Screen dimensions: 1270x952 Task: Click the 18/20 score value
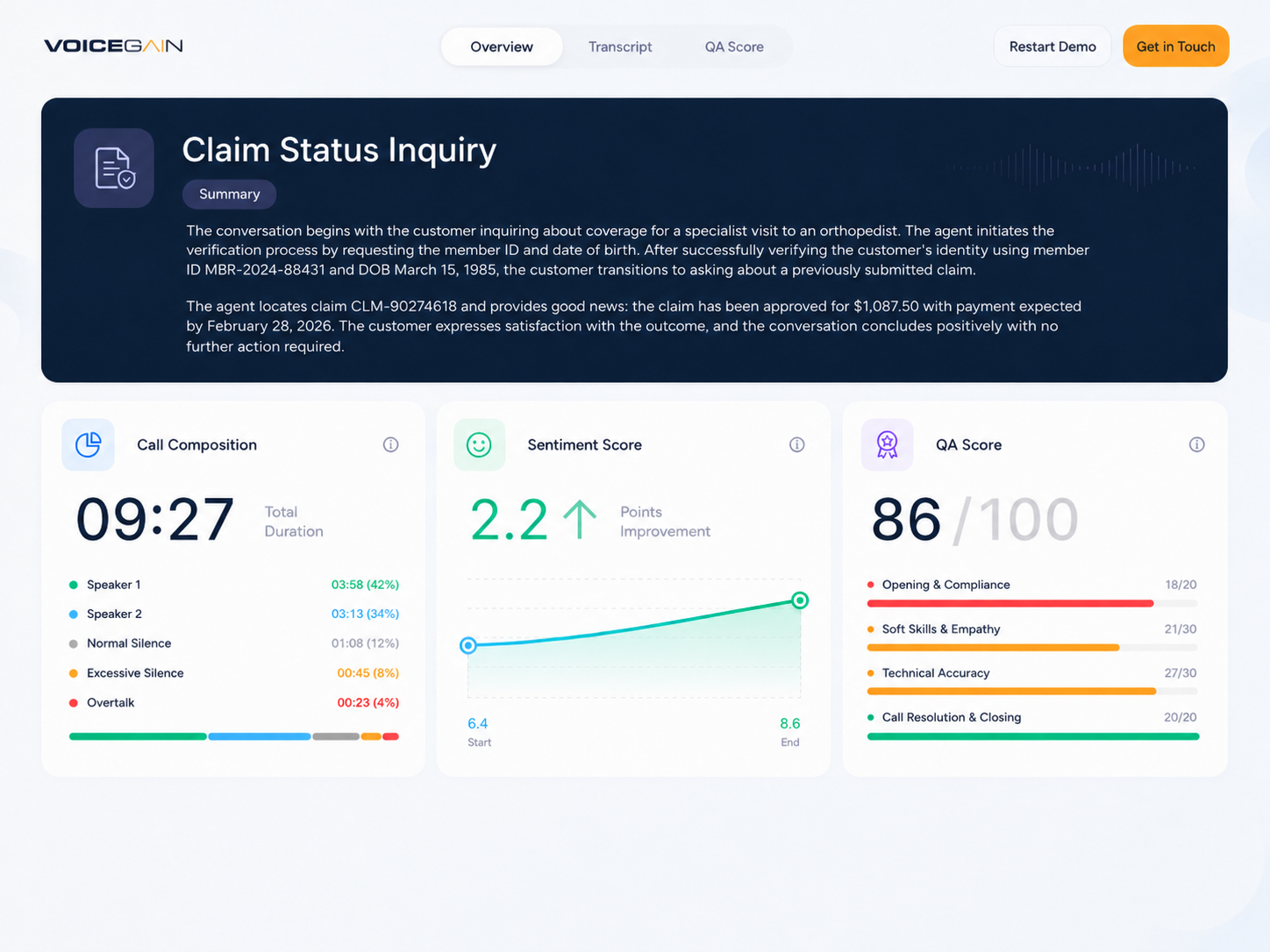point(1181,585)
